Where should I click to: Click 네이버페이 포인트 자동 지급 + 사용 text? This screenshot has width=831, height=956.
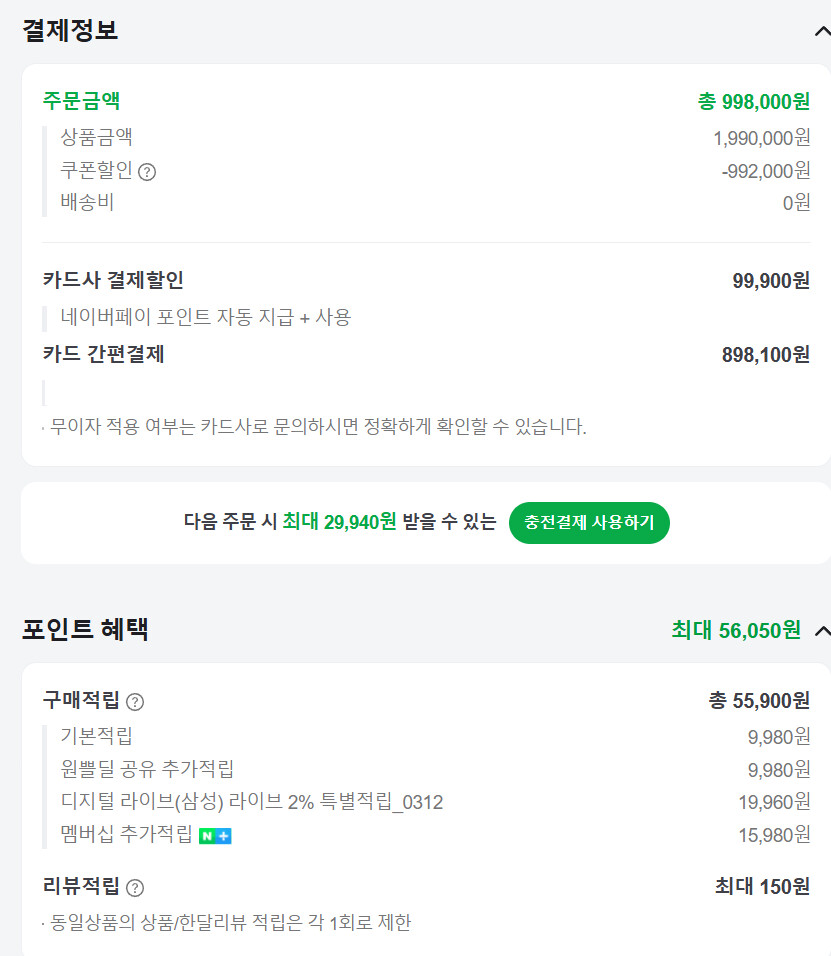pos(206,317)
